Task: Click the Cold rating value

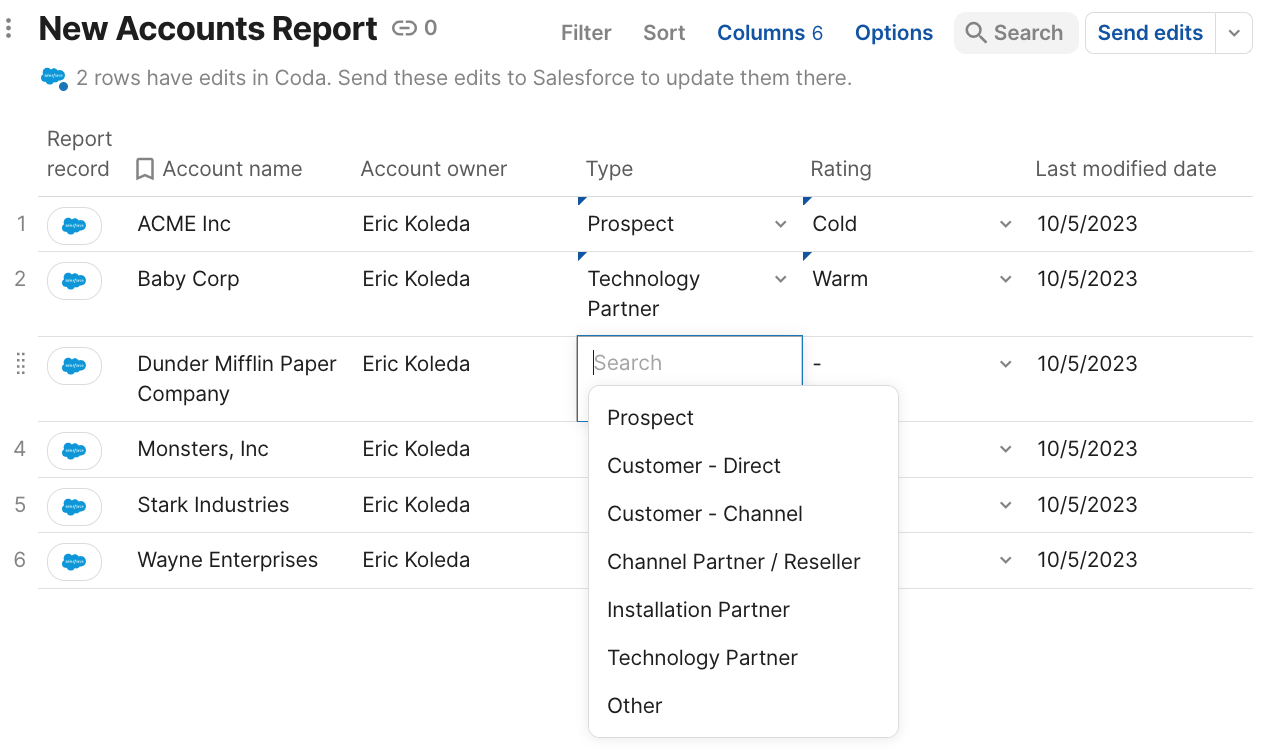Action: 835,224
